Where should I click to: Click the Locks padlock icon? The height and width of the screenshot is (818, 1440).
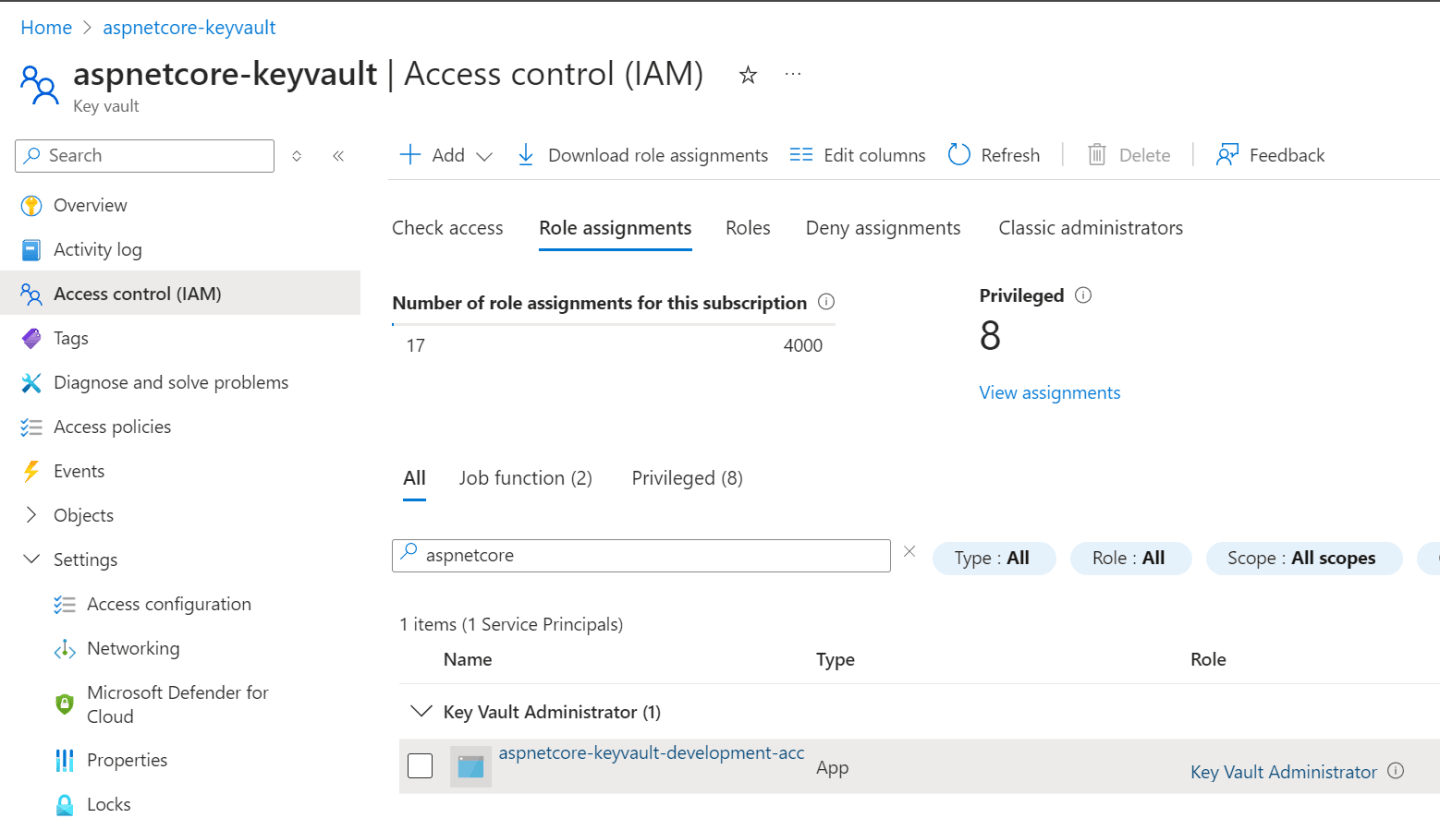click(65, 805)
